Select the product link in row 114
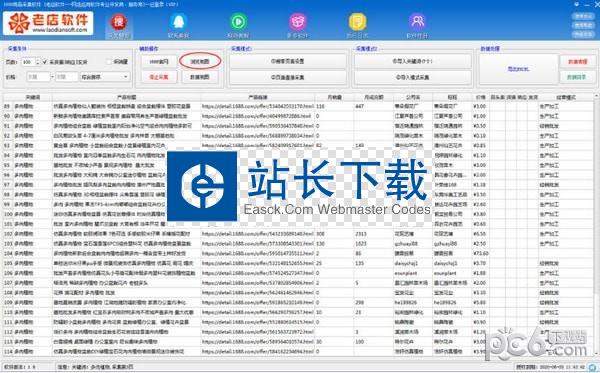This screenshot has width=600, height=373. point(258,352)
